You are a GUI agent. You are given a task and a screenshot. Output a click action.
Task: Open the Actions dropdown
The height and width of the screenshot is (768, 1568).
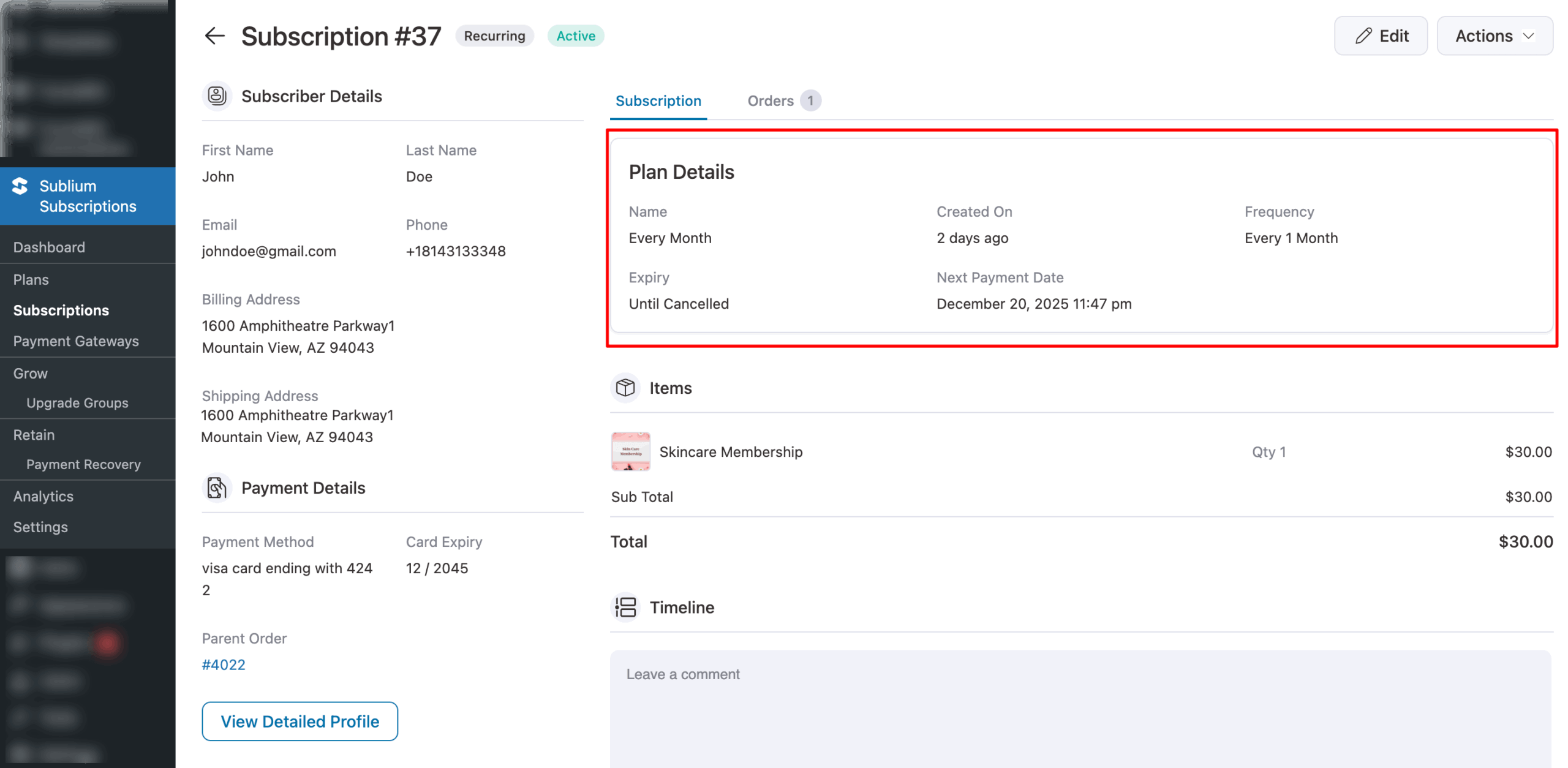1494,36
